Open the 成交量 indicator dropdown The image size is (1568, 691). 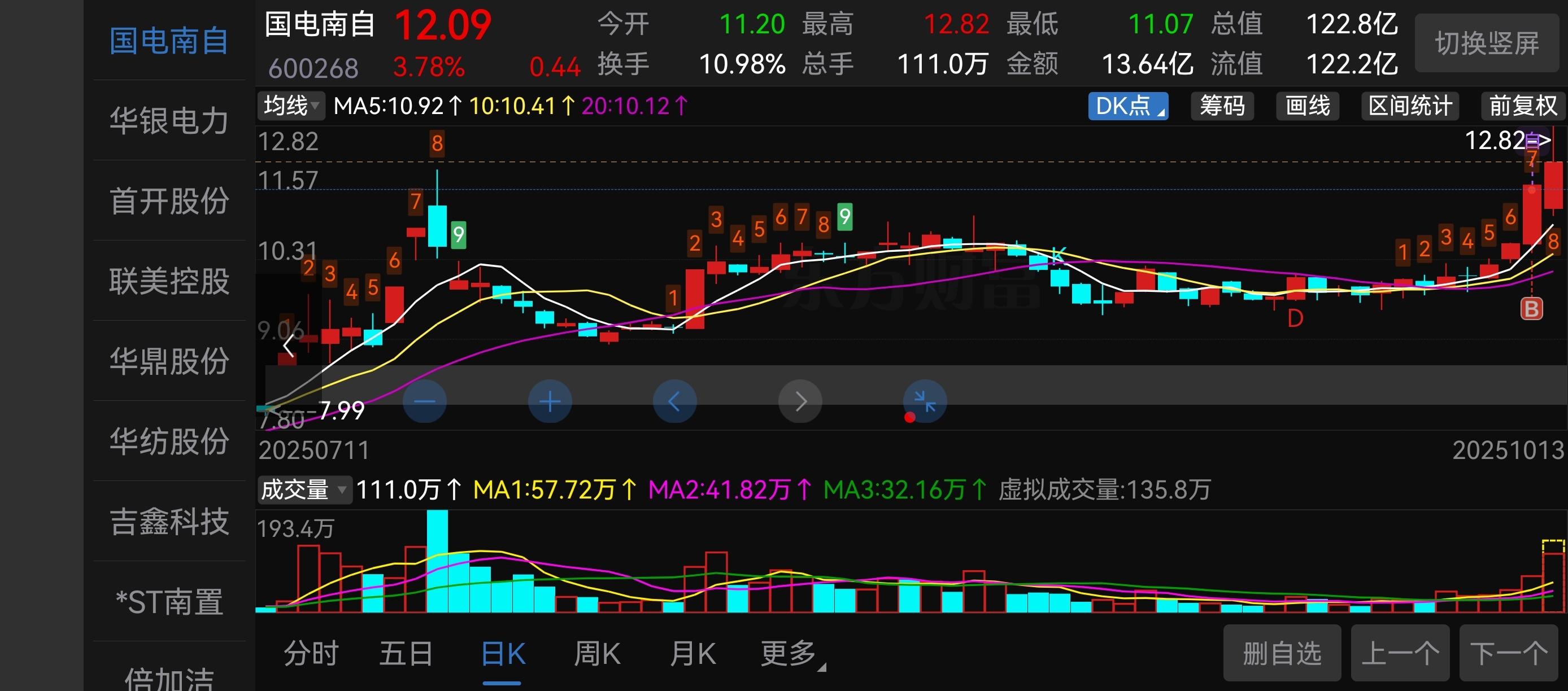303,489
